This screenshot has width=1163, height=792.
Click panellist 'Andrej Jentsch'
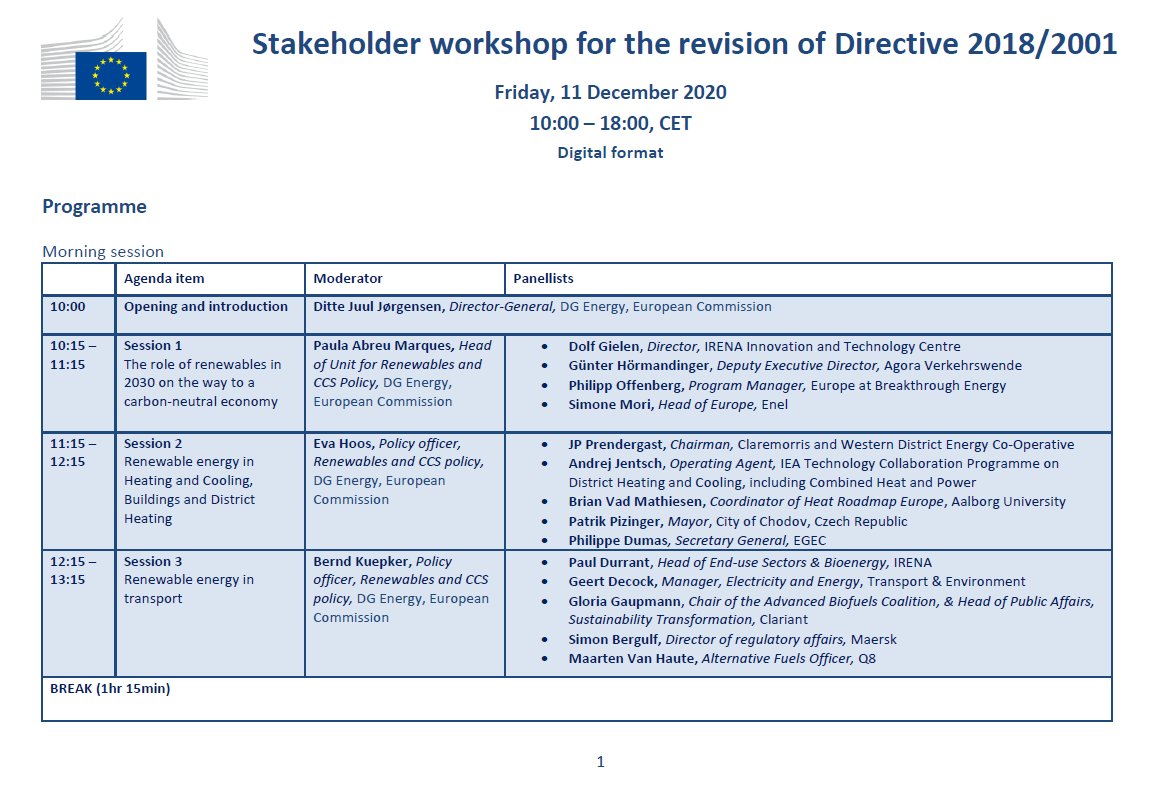pos(615,464)
